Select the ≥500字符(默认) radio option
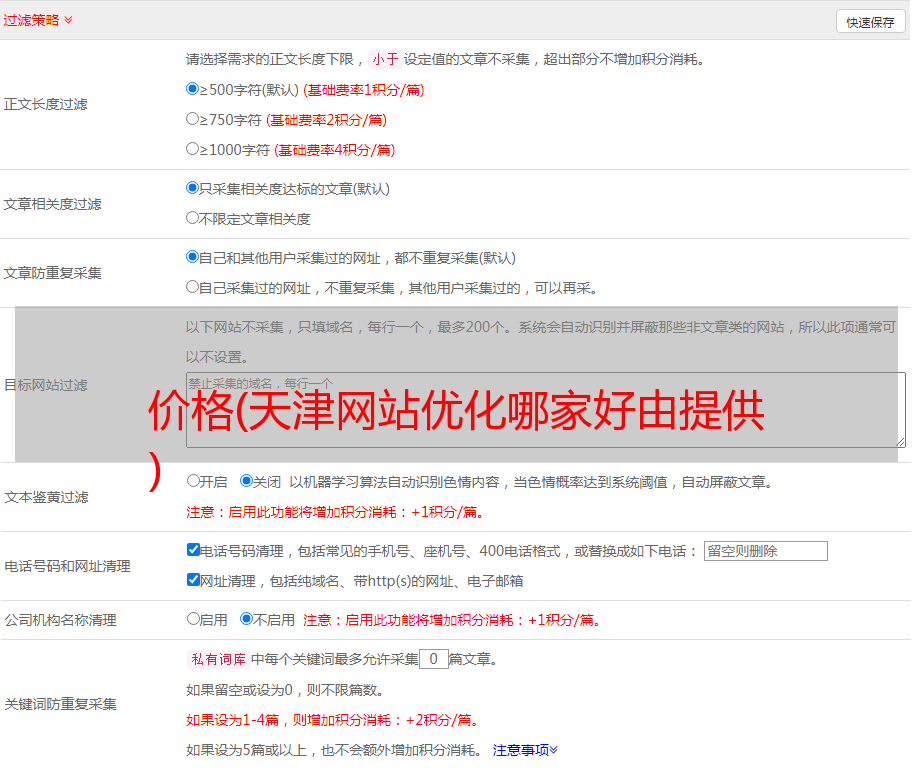 (x=193, y=89)
